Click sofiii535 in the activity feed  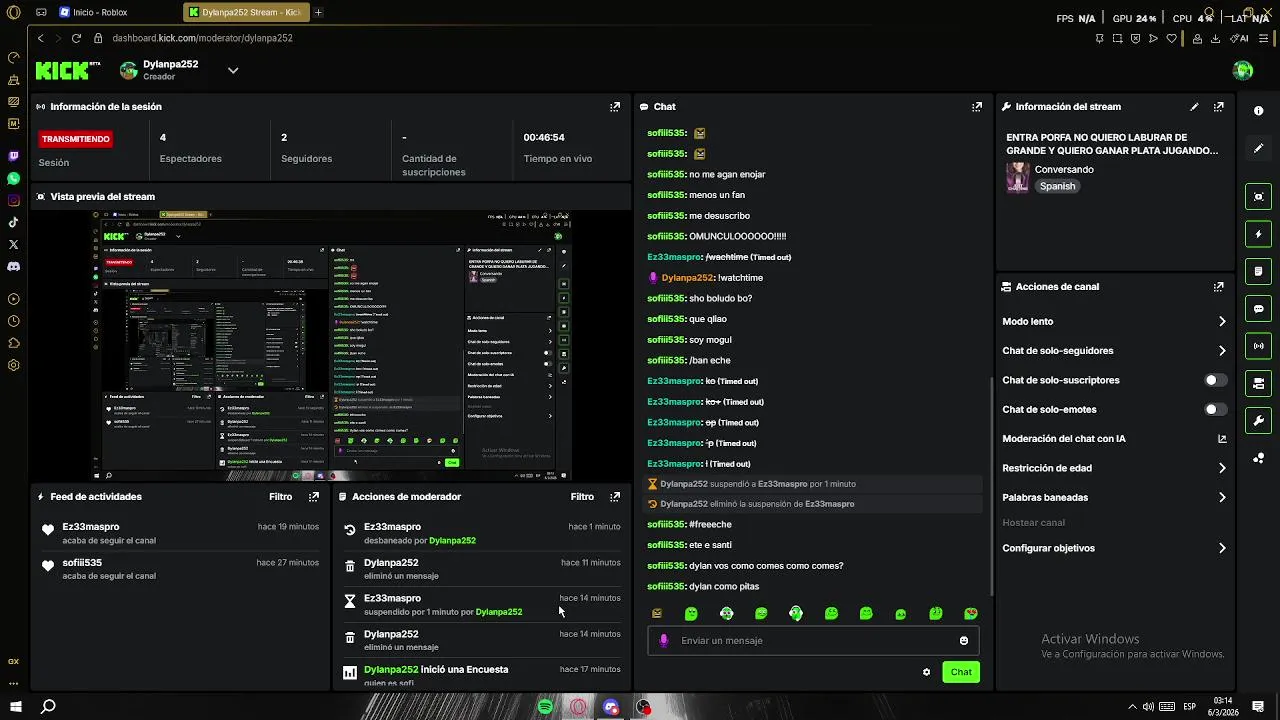point(82,562)
